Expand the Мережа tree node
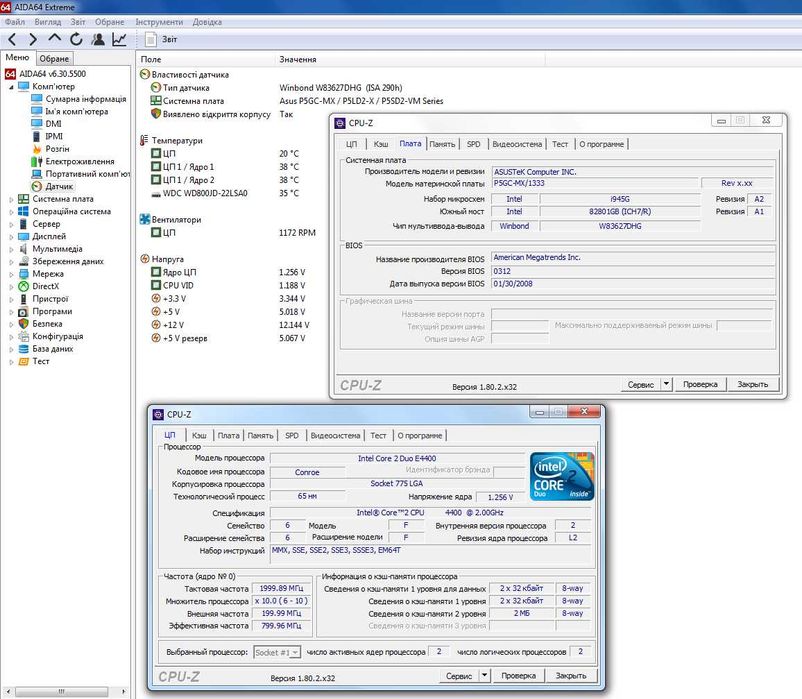Viewport: 802px width, 699px height. click(x=11, y=275)
